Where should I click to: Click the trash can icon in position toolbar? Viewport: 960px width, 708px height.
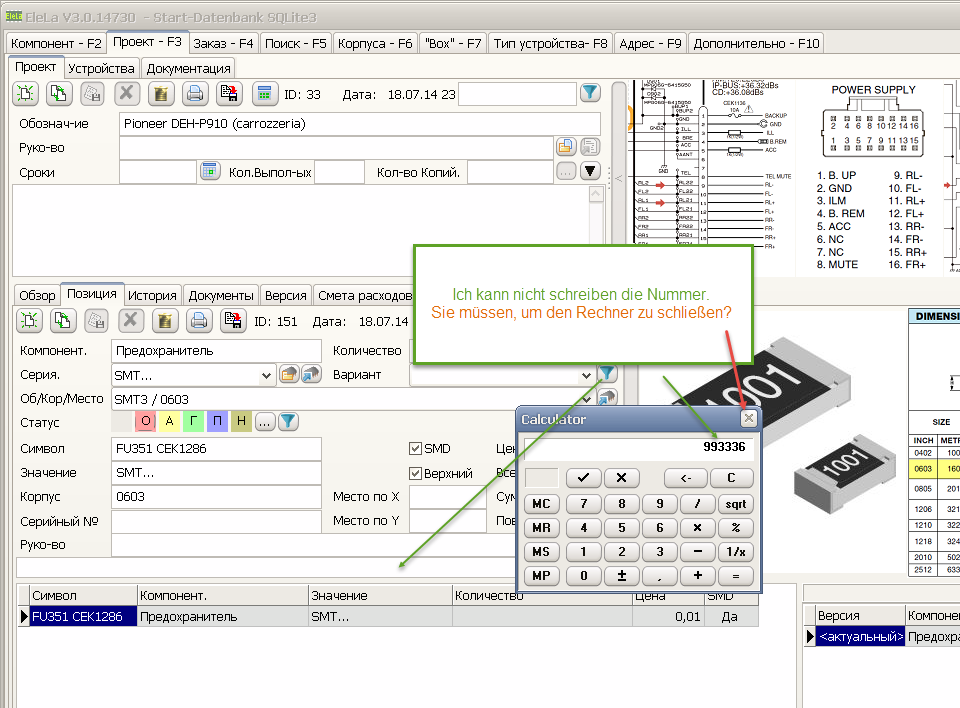coord(165,320)
